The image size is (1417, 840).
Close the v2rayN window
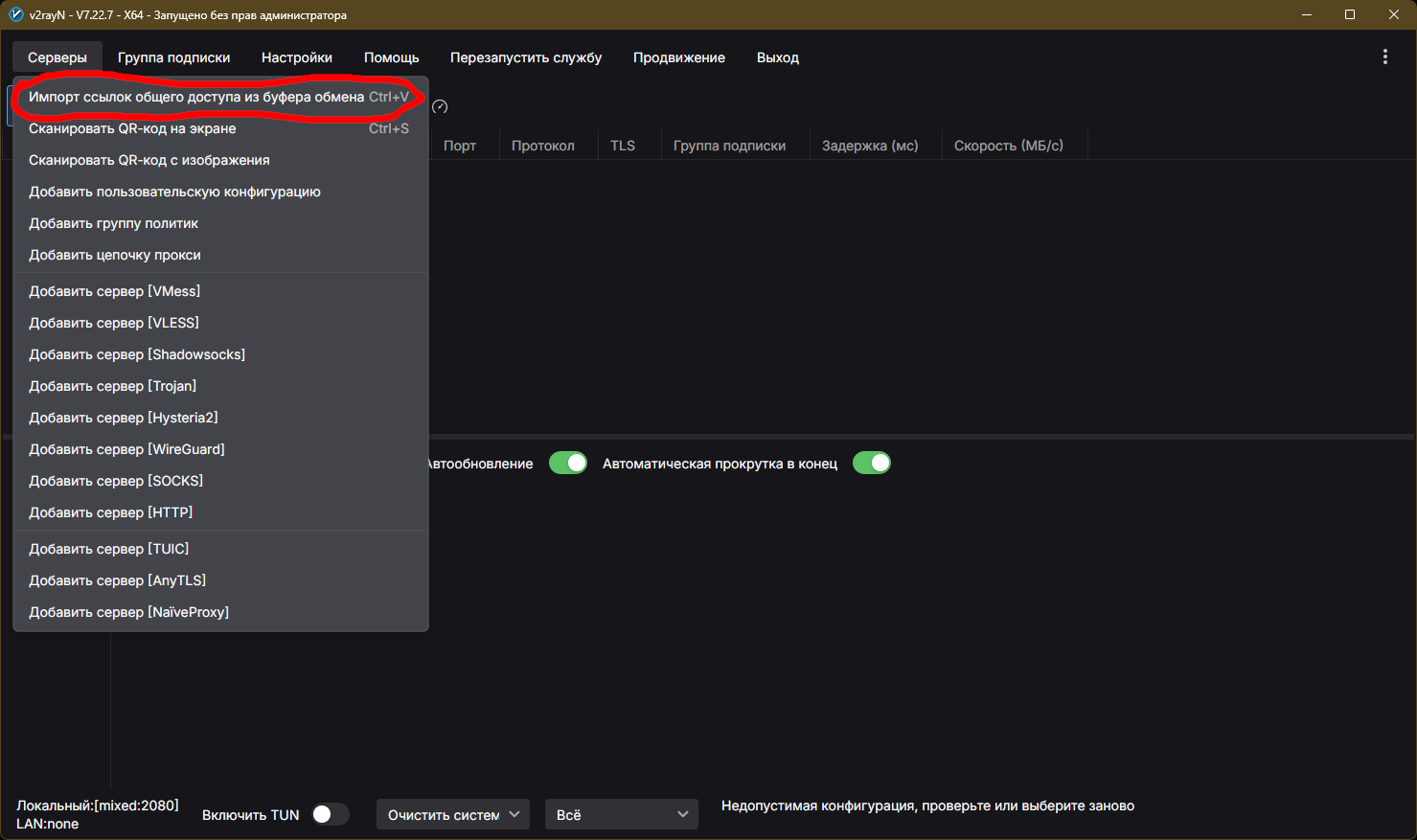[1394, 14]
